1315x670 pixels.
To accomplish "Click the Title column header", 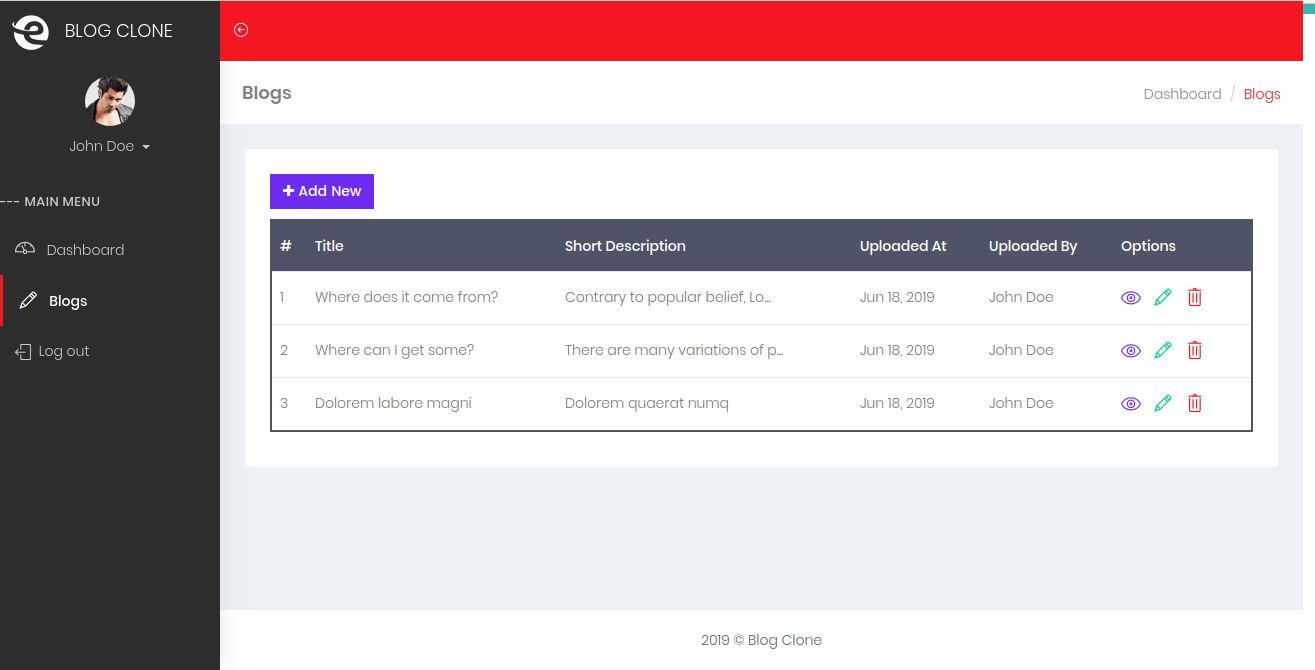I will [x=329, y=246].
